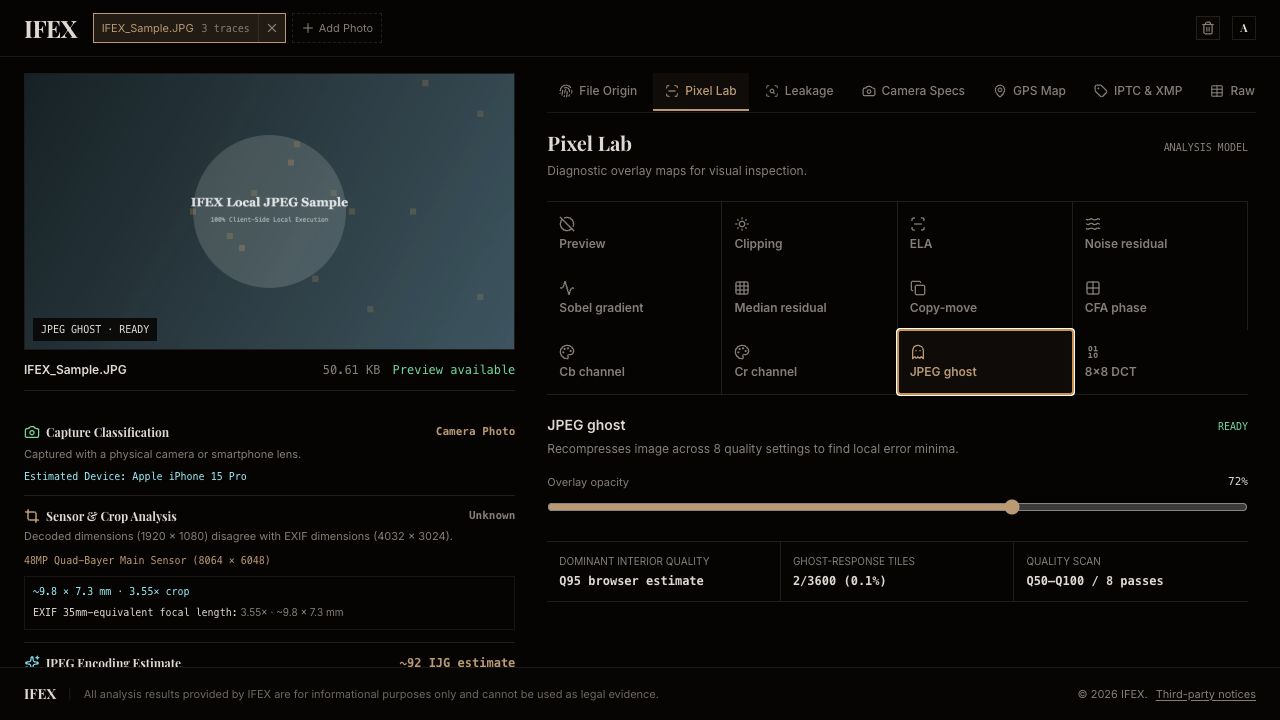Select the Cb channel overlay
The image size is (1280, 720).
pyautogui.click(x=634, y=362)
